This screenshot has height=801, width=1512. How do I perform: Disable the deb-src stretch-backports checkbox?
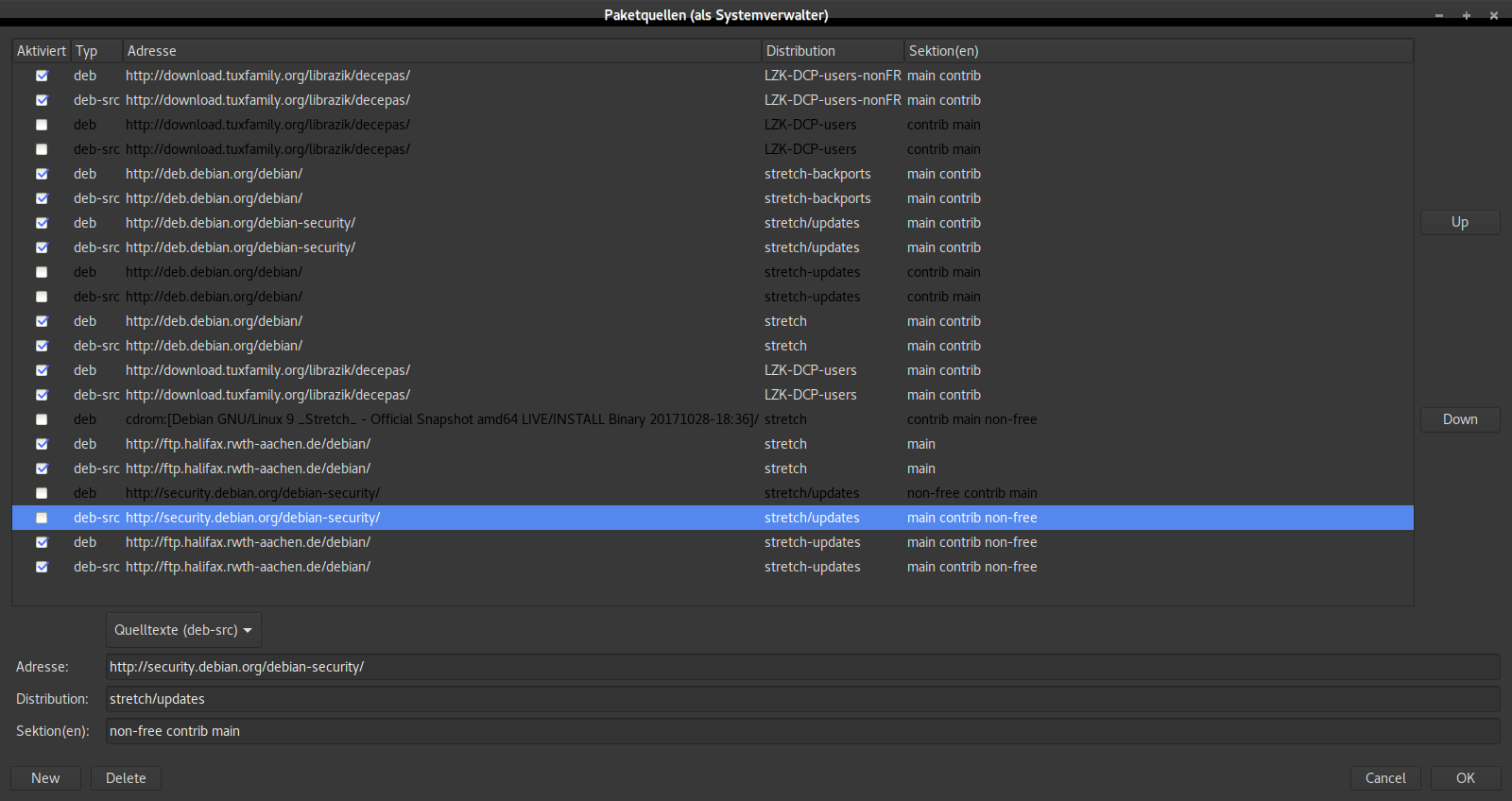(42, 198)
